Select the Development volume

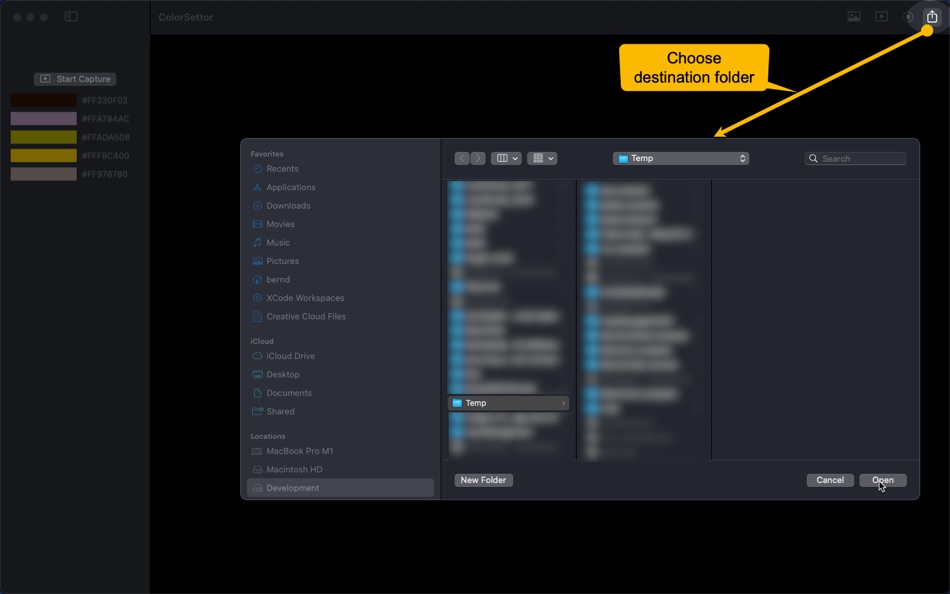pos(340,488)
